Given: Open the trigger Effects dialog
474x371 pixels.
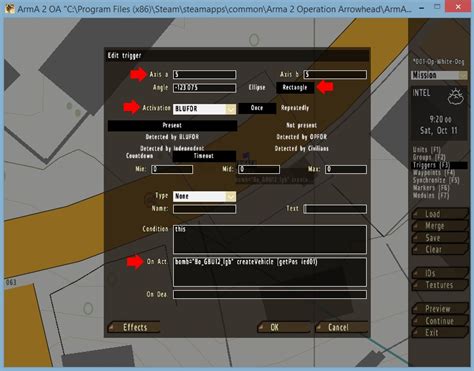Looking at the screenshot, I should point(134,327).
